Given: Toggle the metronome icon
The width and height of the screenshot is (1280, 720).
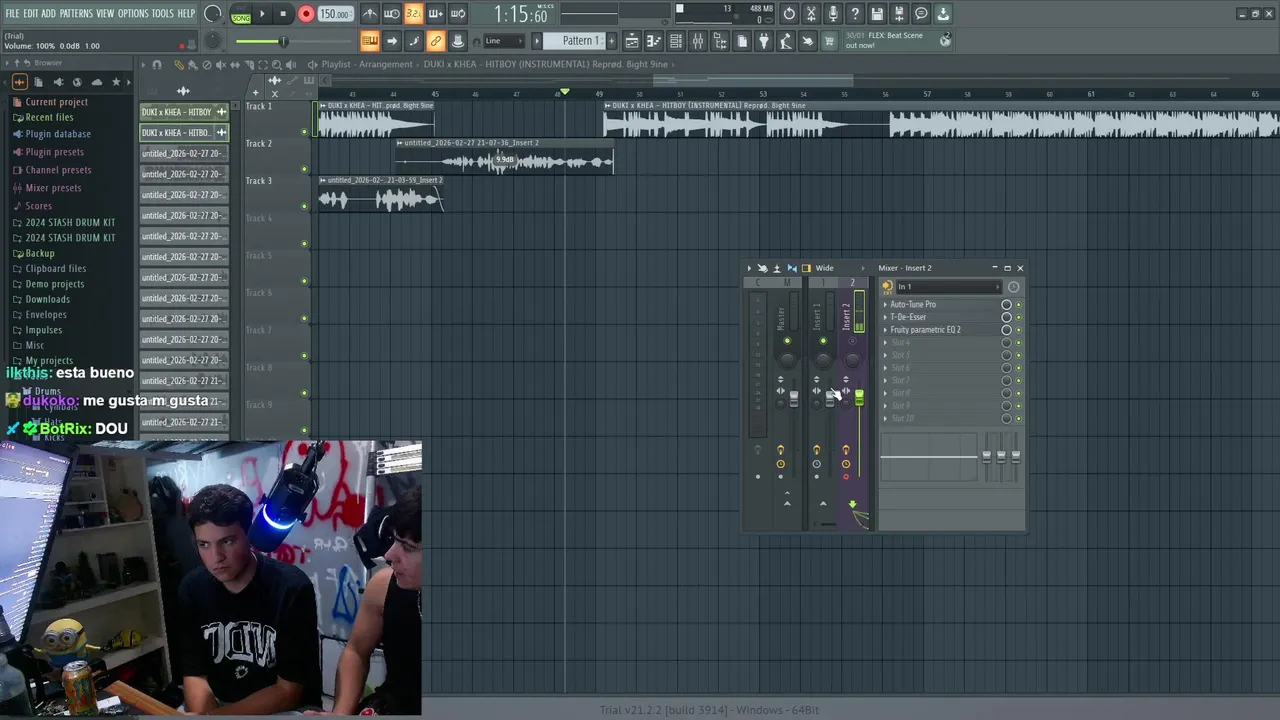Looking at the screenshot, I should coord(370,14).
